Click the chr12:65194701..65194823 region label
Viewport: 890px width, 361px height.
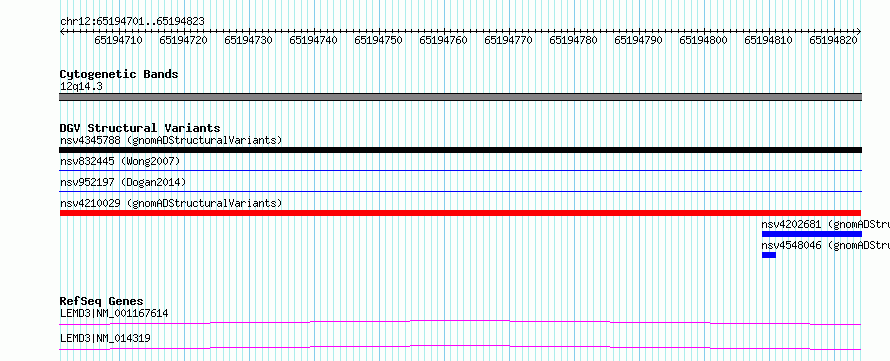(x=132, y=22)
